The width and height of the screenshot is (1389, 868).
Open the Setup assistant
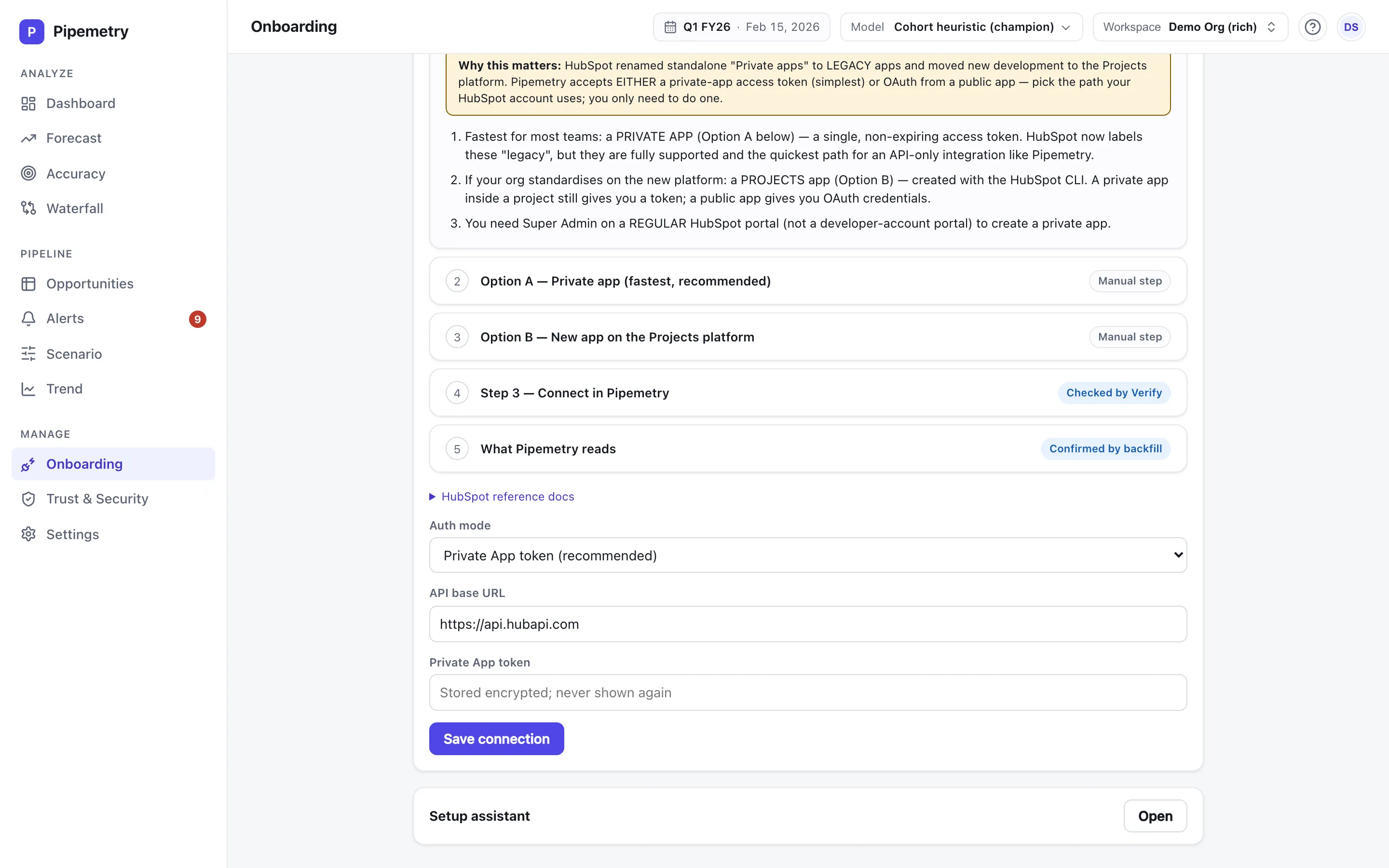(x=1155, y=816)
